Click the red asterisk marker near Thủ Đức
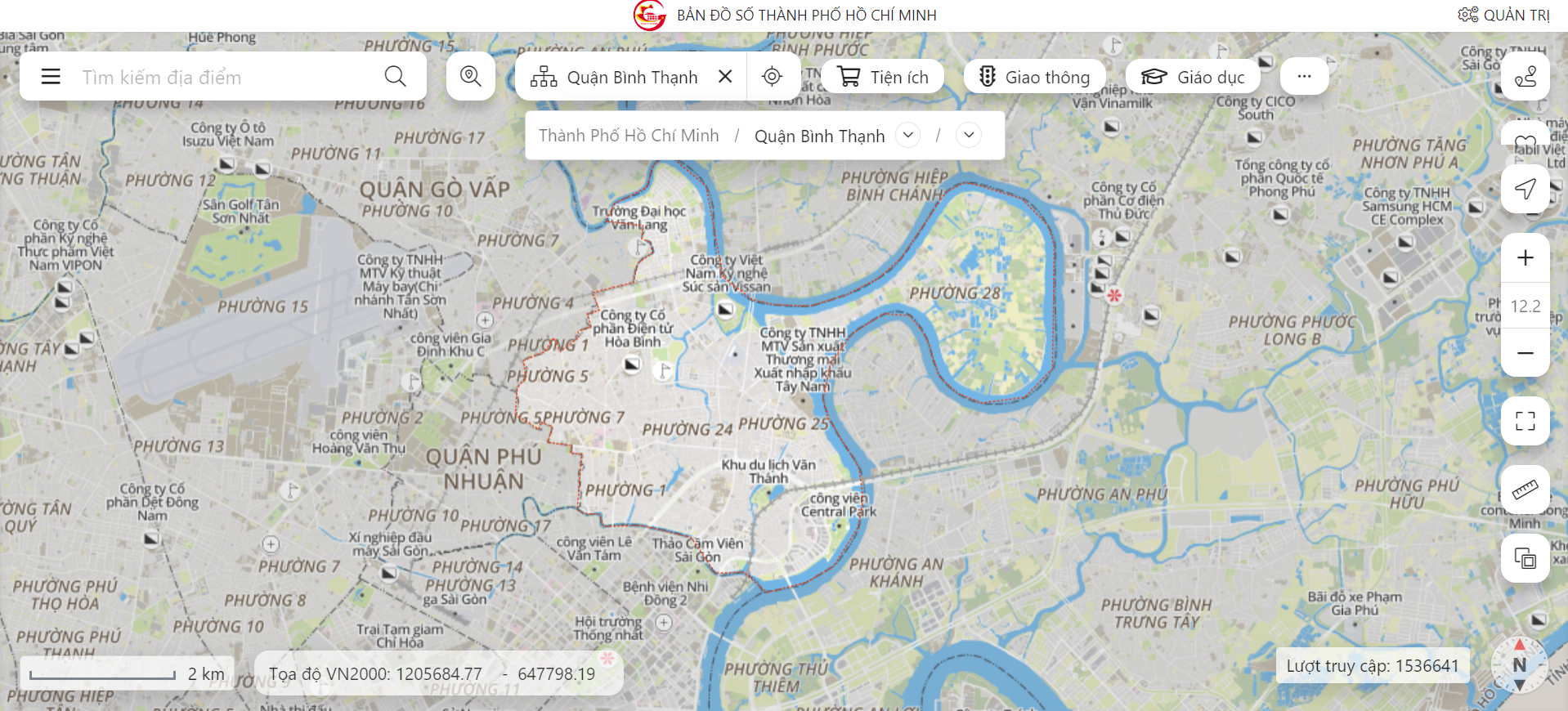Screen dimensions: 1568x711 [x=1114, y=295]
